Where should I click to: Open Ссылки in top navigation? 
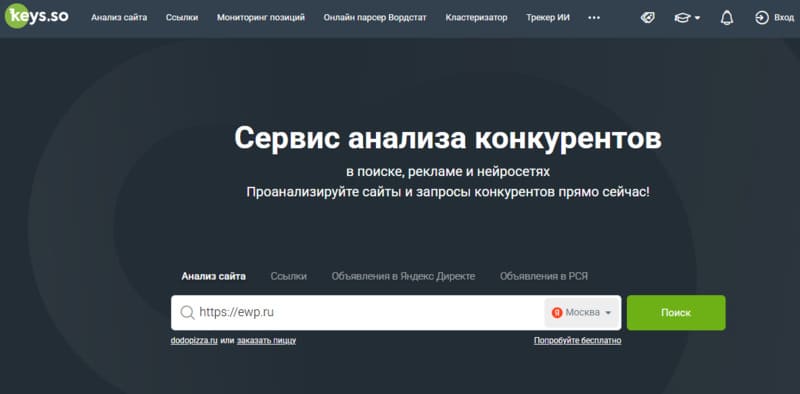point(182,18)
